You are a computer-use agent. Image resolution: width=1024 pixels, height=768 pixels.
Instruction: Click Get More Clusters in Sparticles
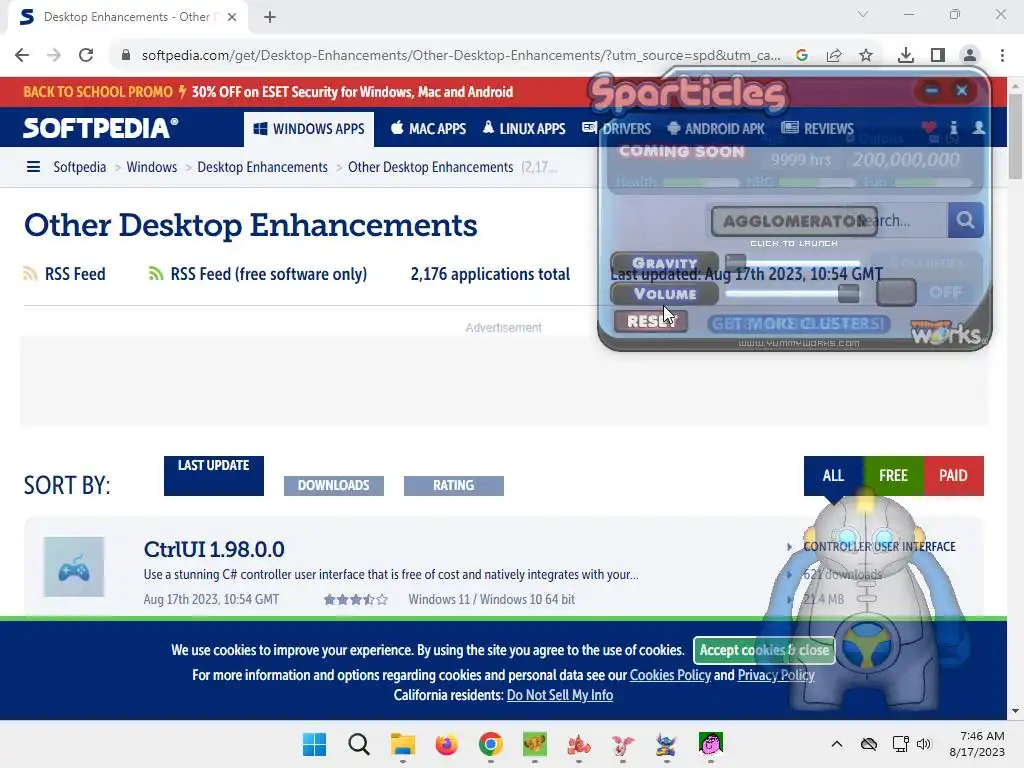point(798,323)
